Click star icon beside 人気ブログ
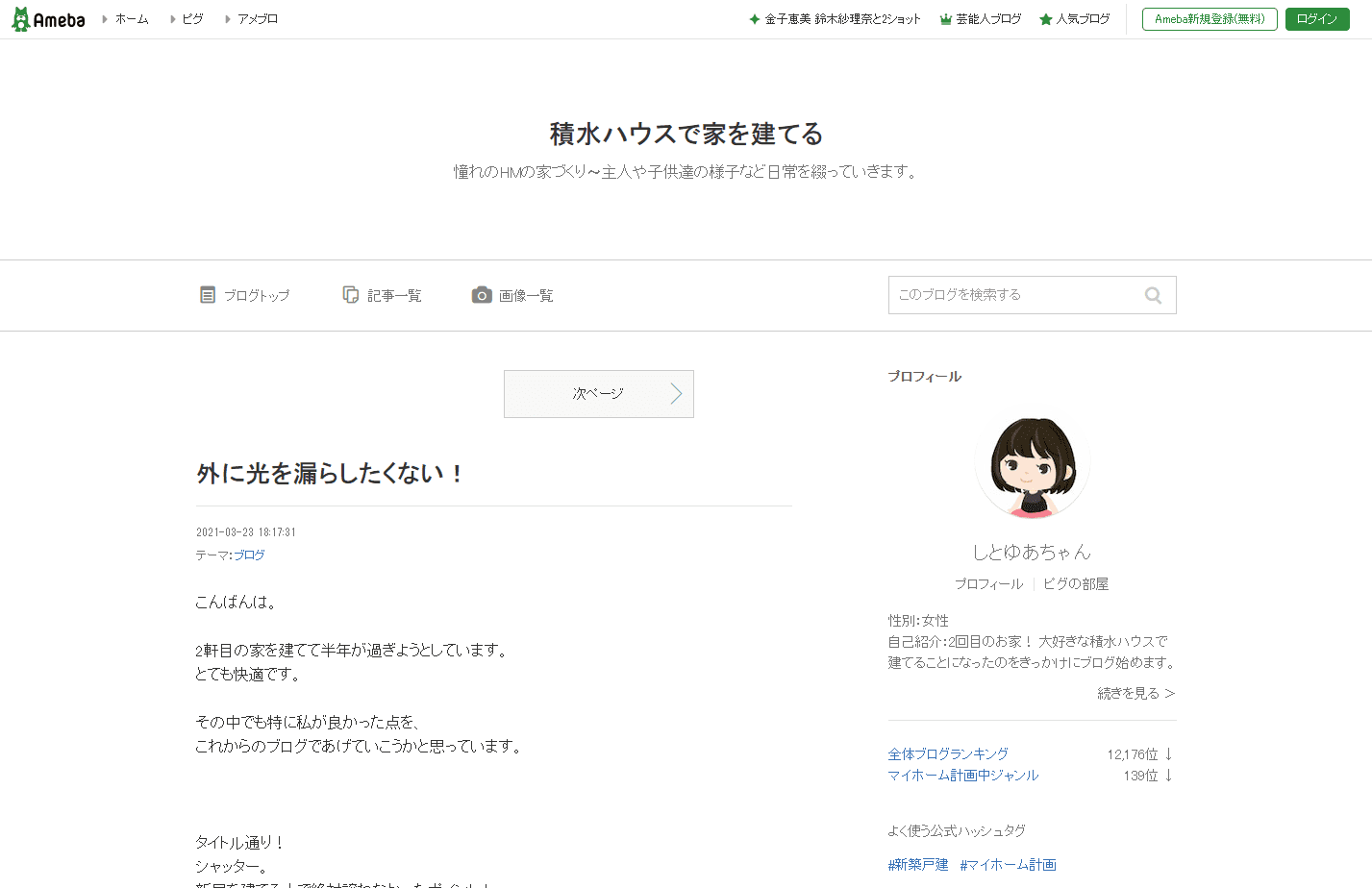This screenshot has height=888, width=1372. click(1045, 19)
